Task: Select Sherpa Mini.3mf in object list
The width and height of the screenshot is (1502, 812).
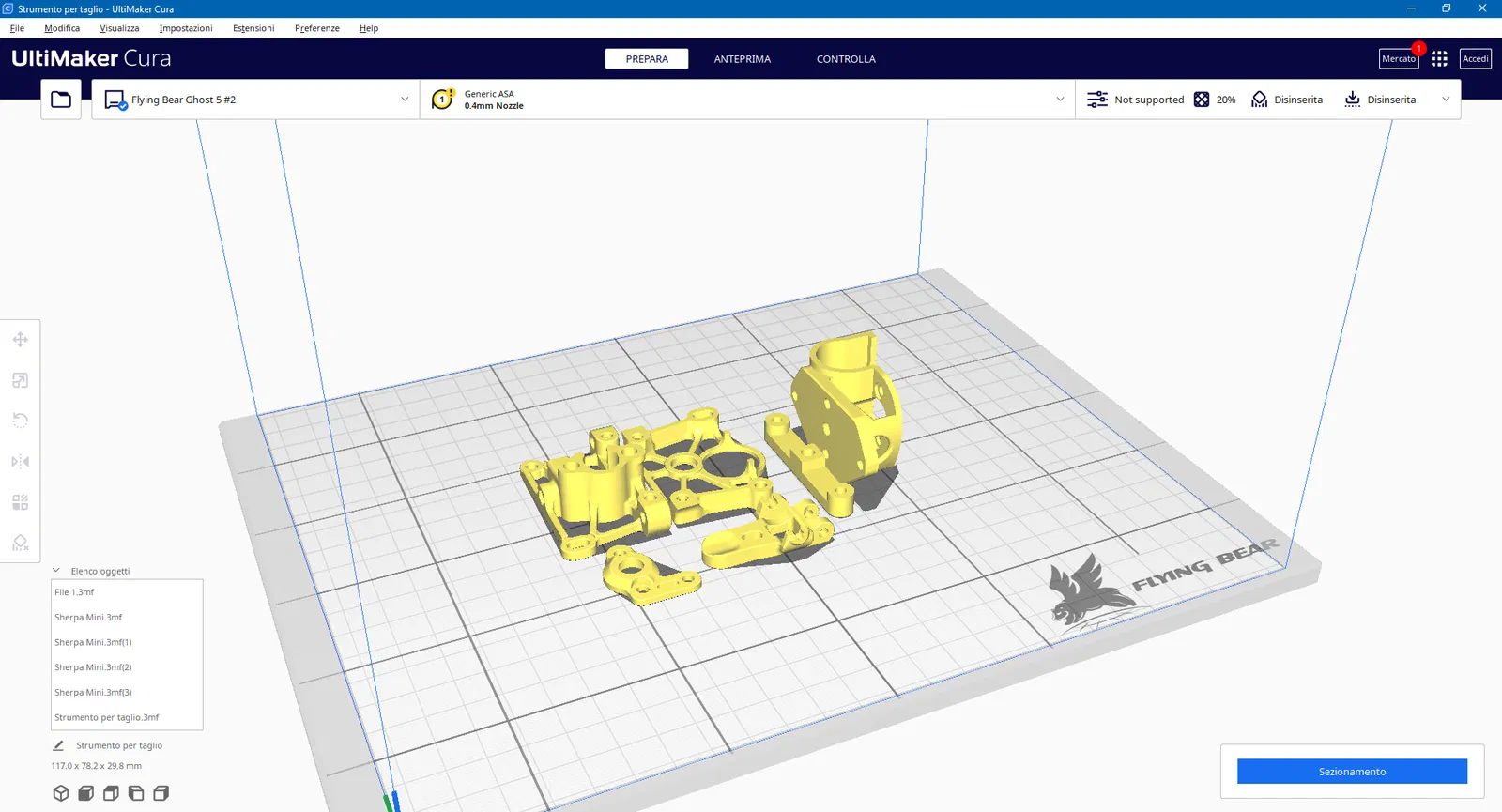Action: pyautogui.click(x=127, y=618)
